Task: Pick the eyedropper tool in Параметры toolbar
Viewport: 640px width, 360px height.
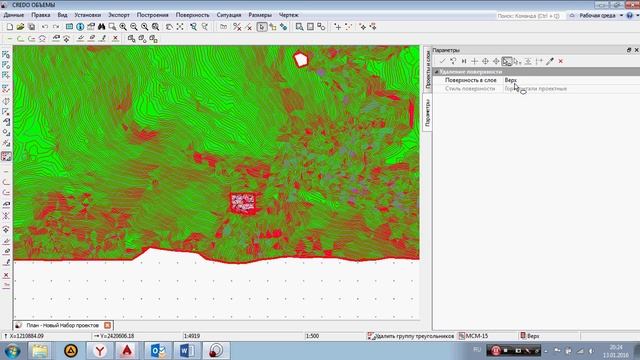Action: pos(550,61)
